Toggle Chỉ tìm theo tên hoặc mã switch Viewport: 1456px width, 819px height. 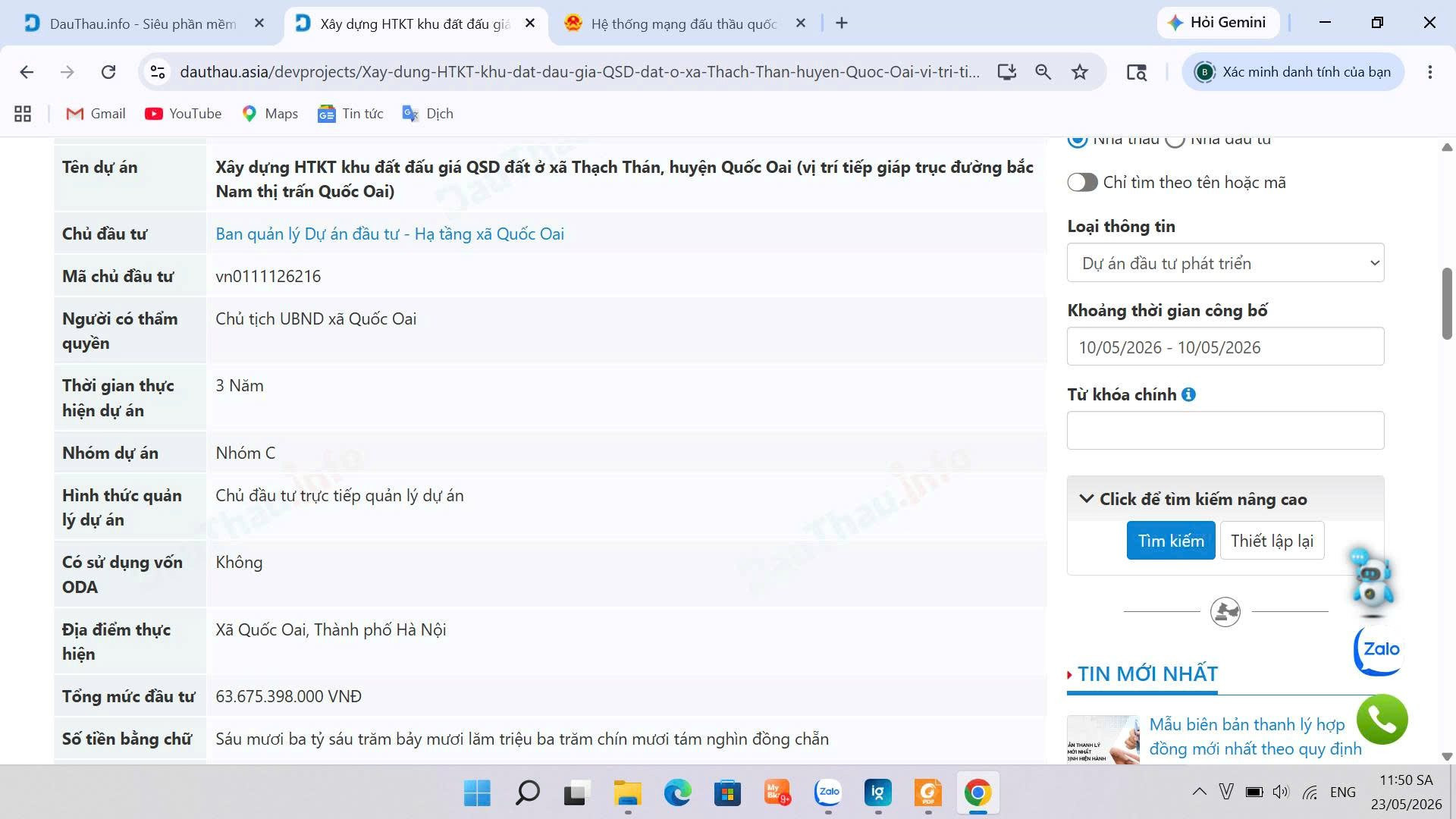pyautogui.click(x=1082, y=182)
